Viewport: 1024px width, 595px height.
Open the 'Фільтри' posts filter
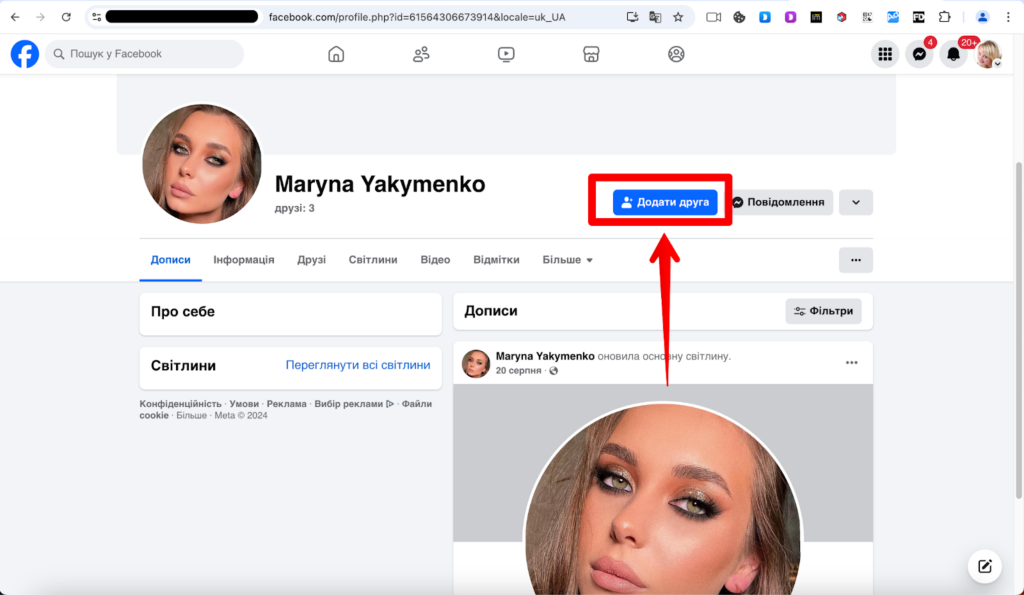[824, 311]
